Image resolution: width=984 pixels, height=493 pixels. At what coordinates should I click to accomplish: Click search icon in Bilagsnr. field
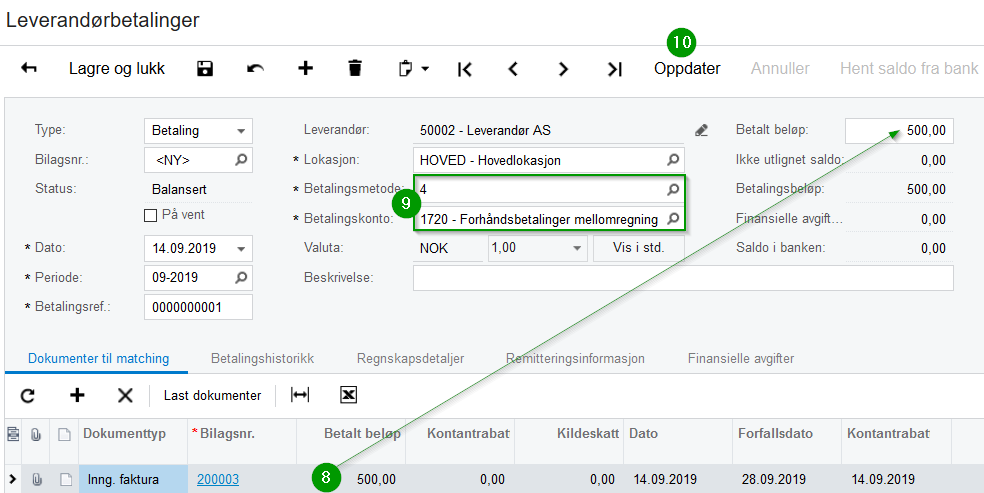pyautogui.click(x=240, y=160)
